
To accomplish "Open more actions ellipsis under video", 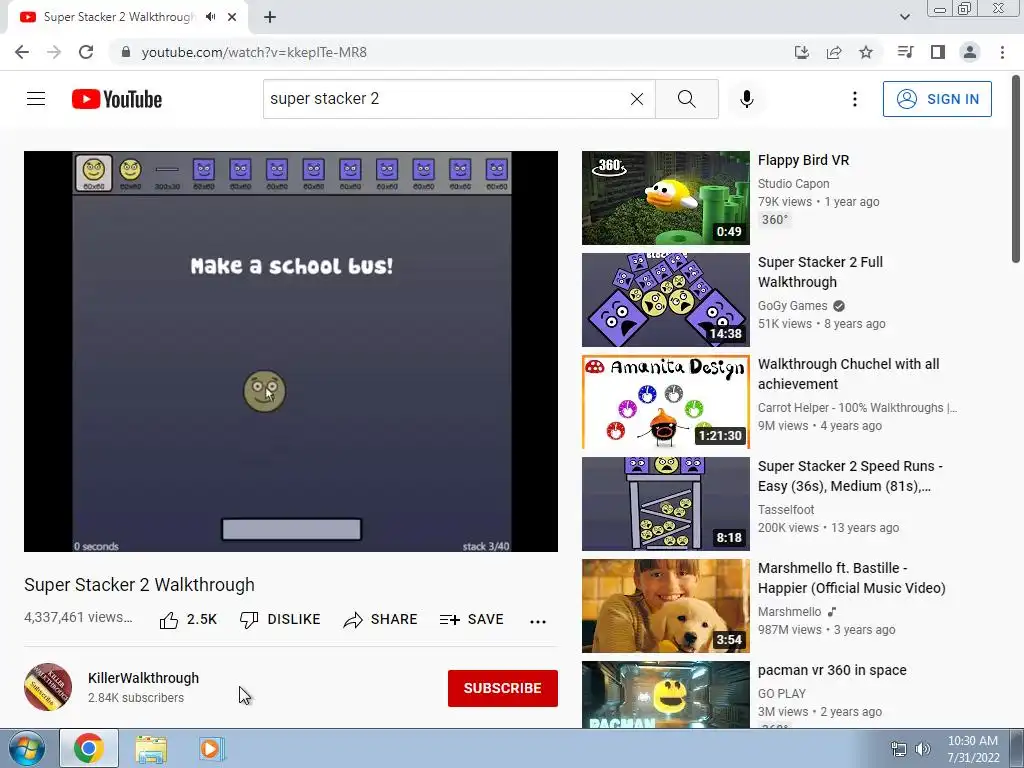I will click(x=537, y=621).
